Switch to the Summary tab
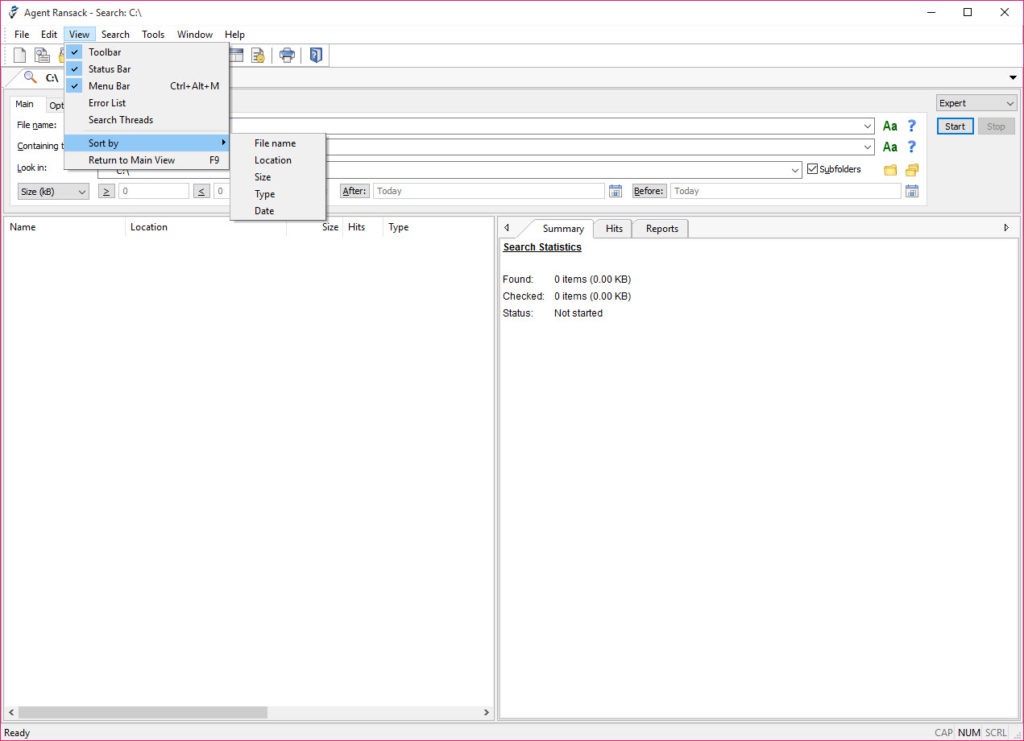 (x=563, y=229)
